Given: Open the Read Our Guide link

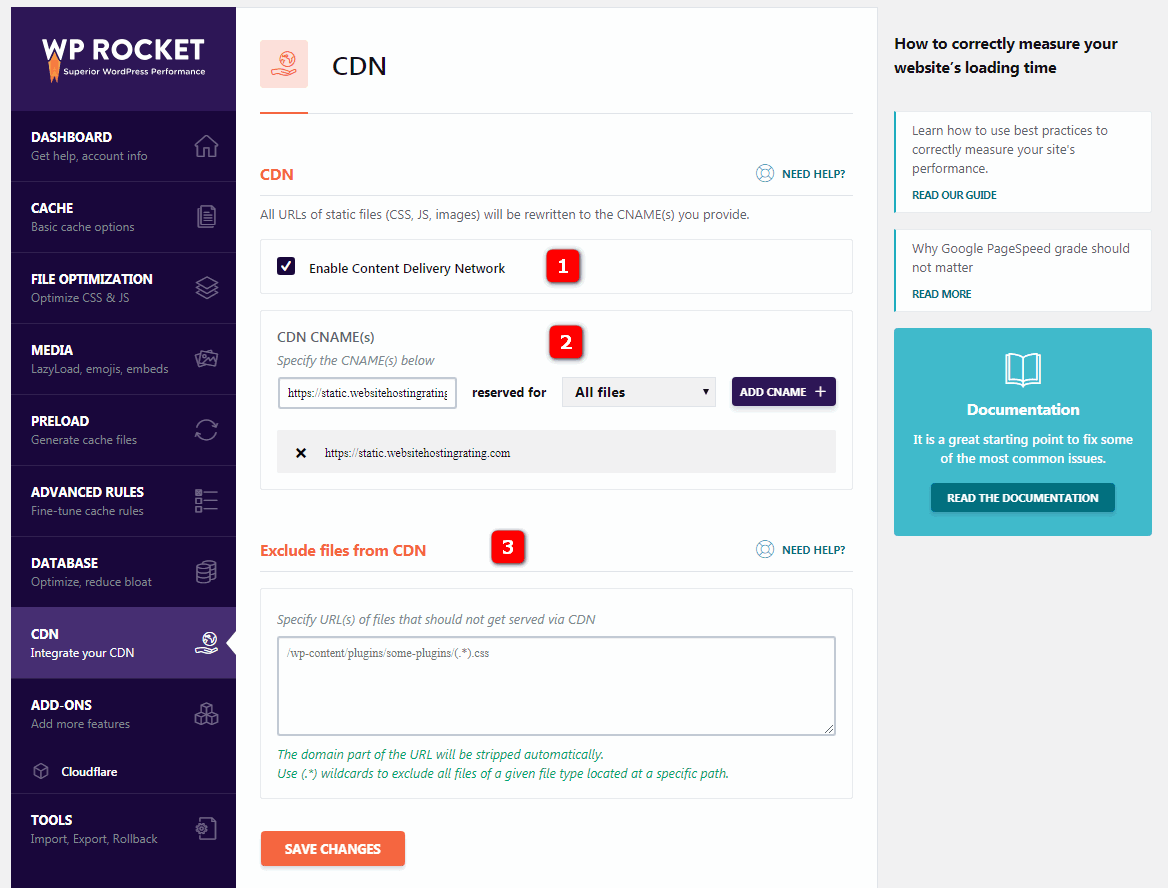Looking at the screenshot, I should [954, 195].
